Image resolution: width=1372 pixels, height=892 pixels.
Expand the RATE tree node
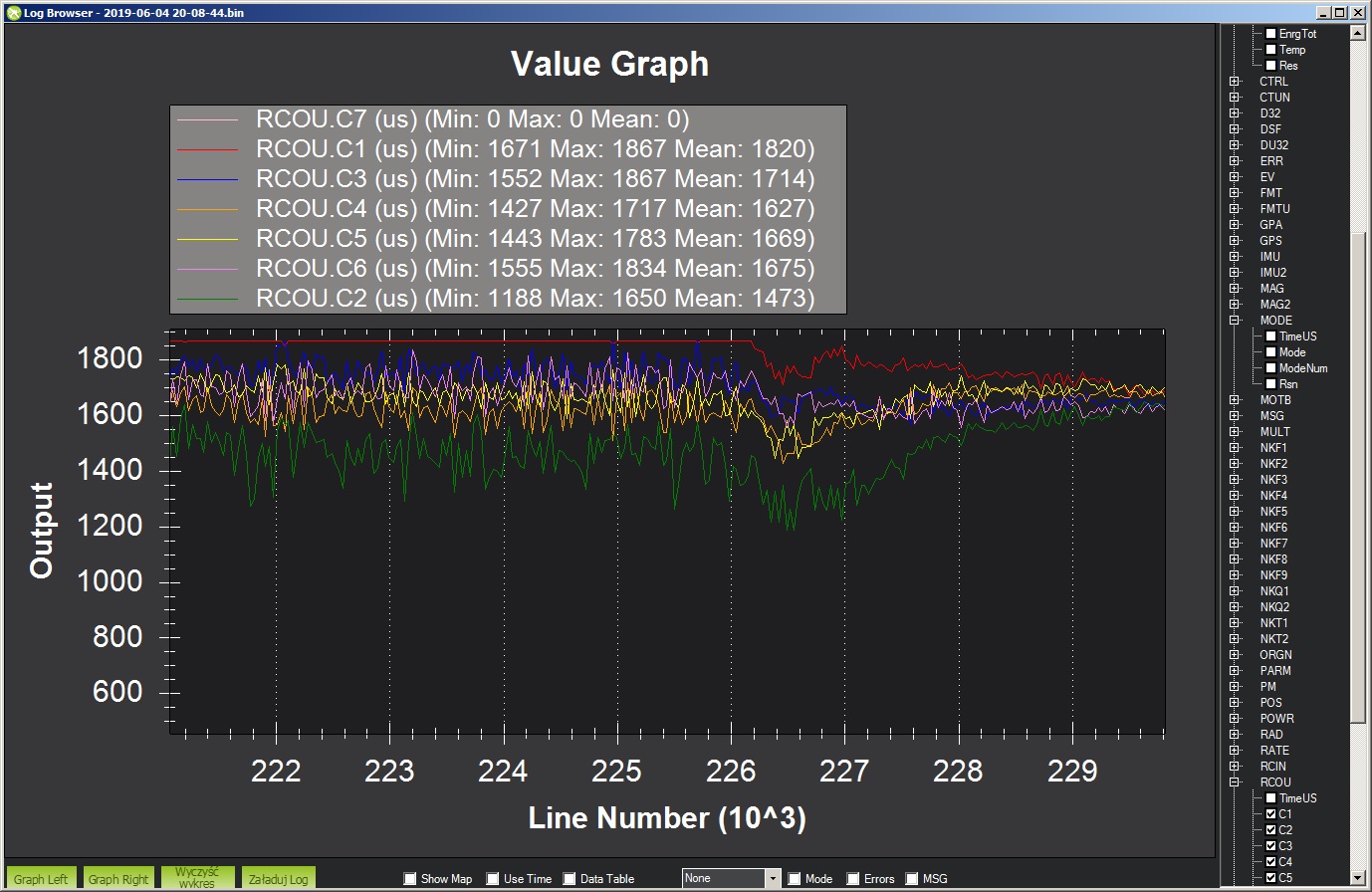pyautogui.click(x=1235, y=750)
